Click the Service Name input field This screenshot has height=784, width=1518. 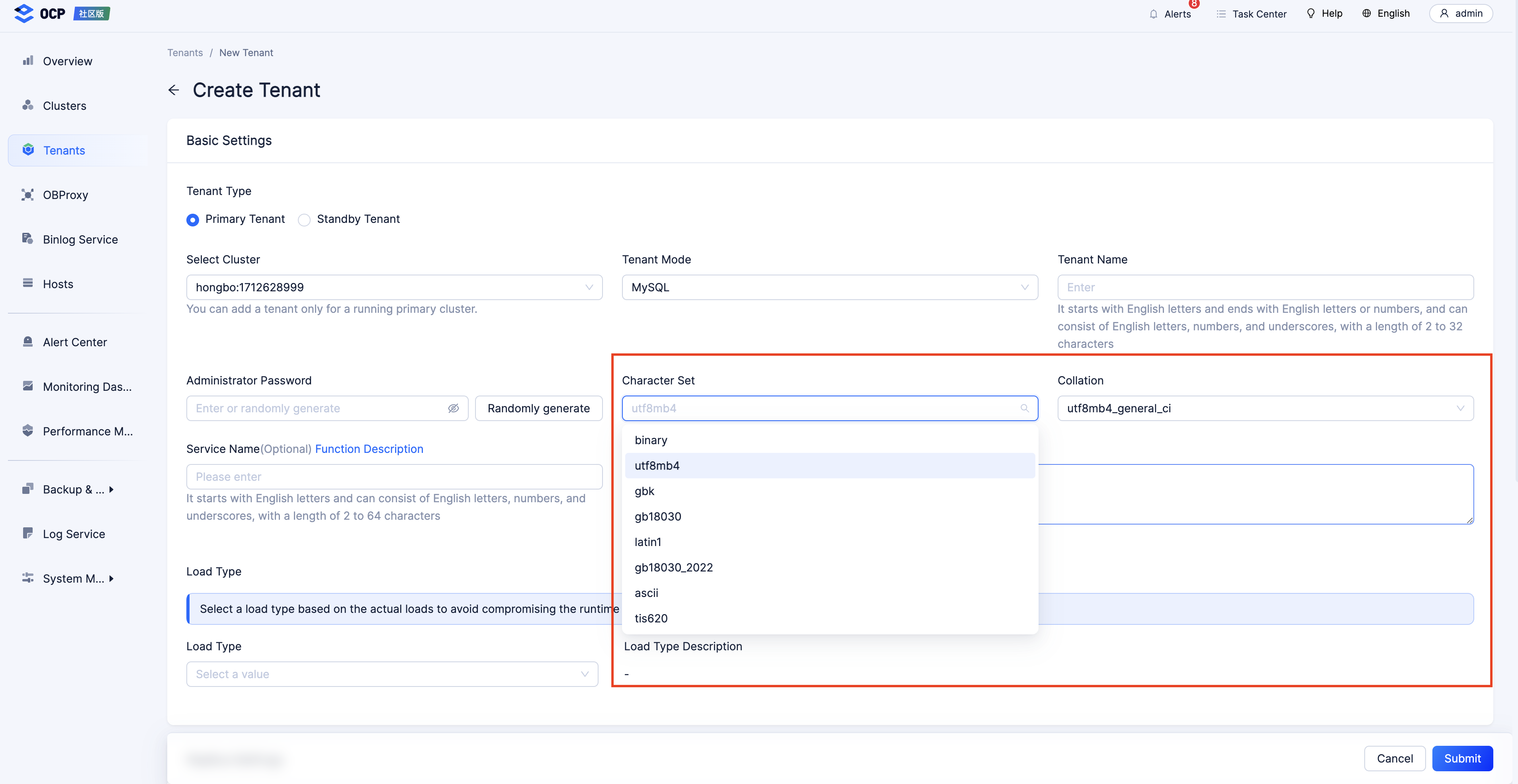(x=394, y=476)
